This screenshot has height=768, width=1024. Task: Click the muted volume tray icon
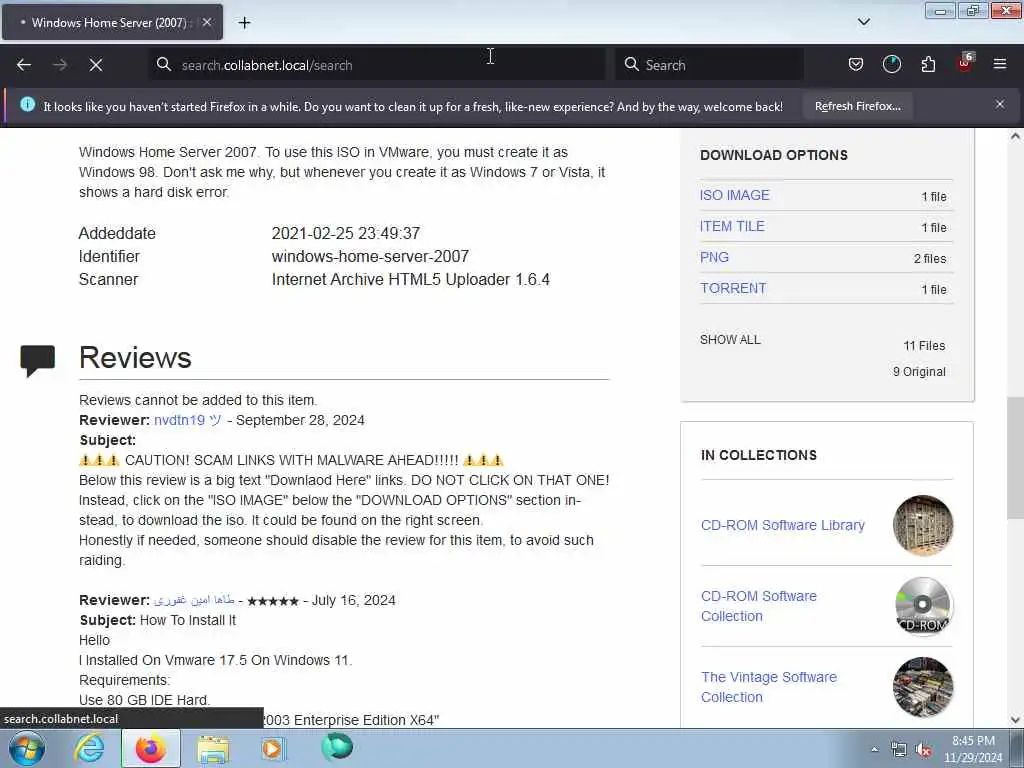tap(923, 750)
